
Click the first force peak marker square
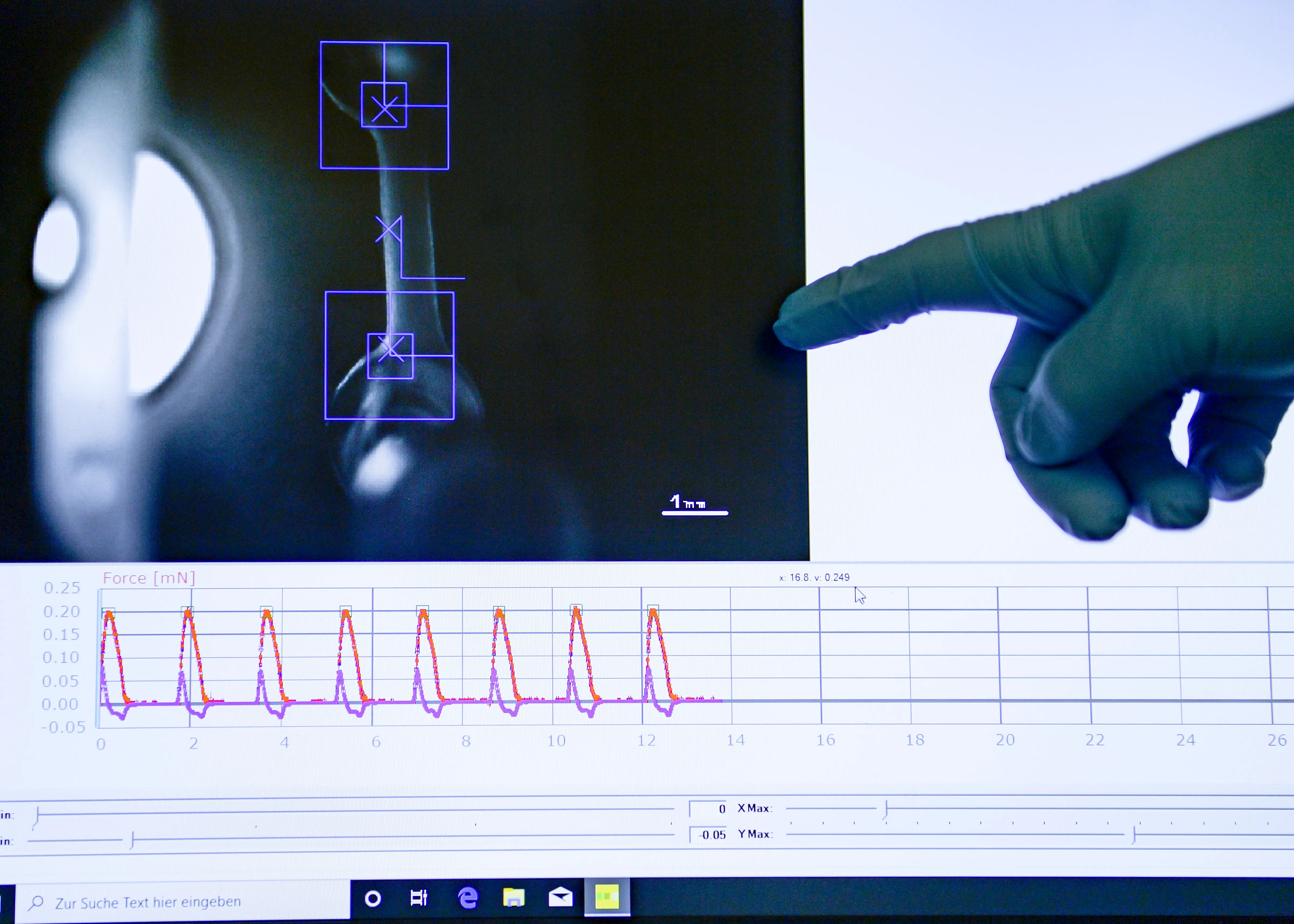click(x=108, y=613)
